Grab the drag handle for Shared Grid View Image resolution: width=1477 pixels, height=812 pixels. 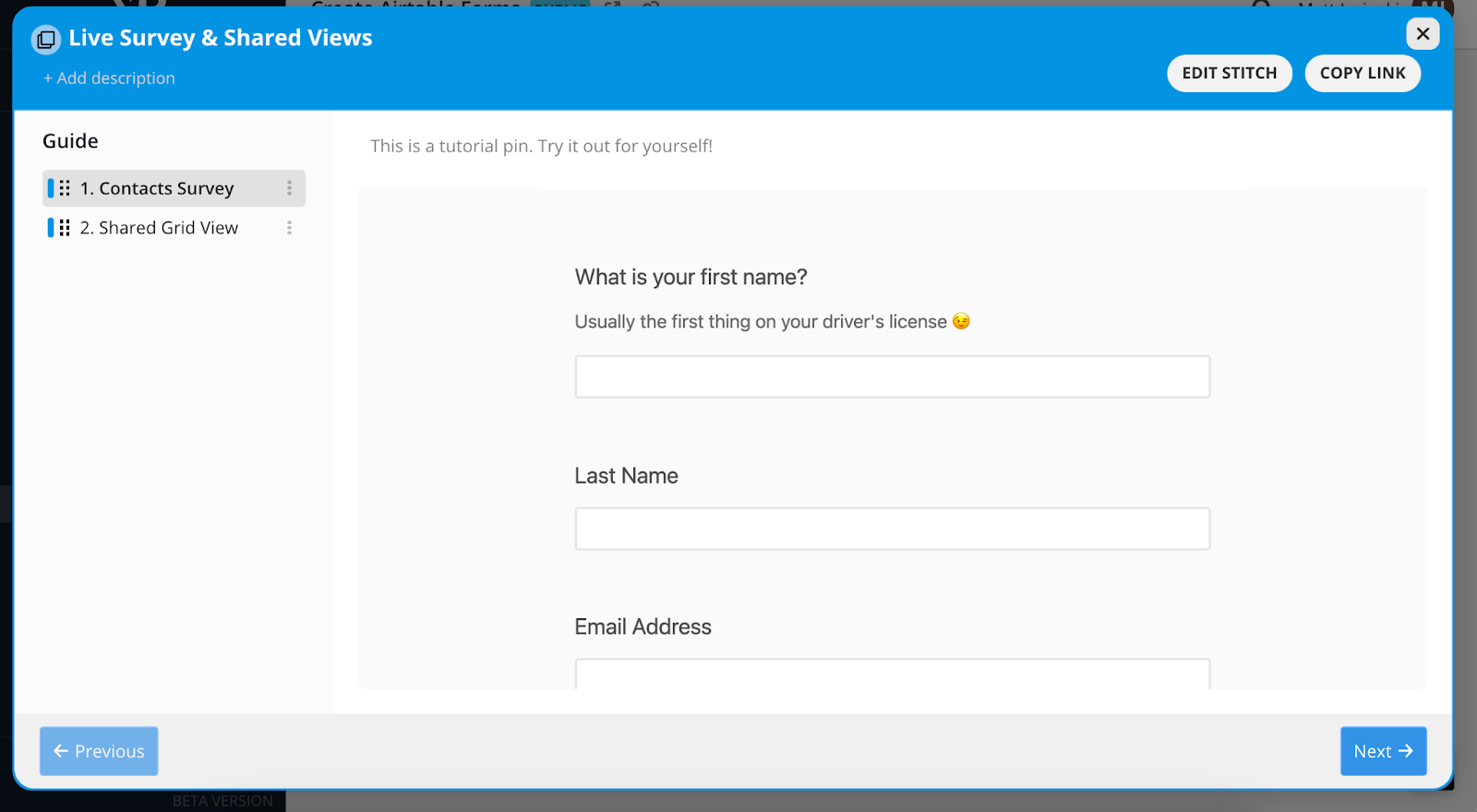[x=65, y=228]
